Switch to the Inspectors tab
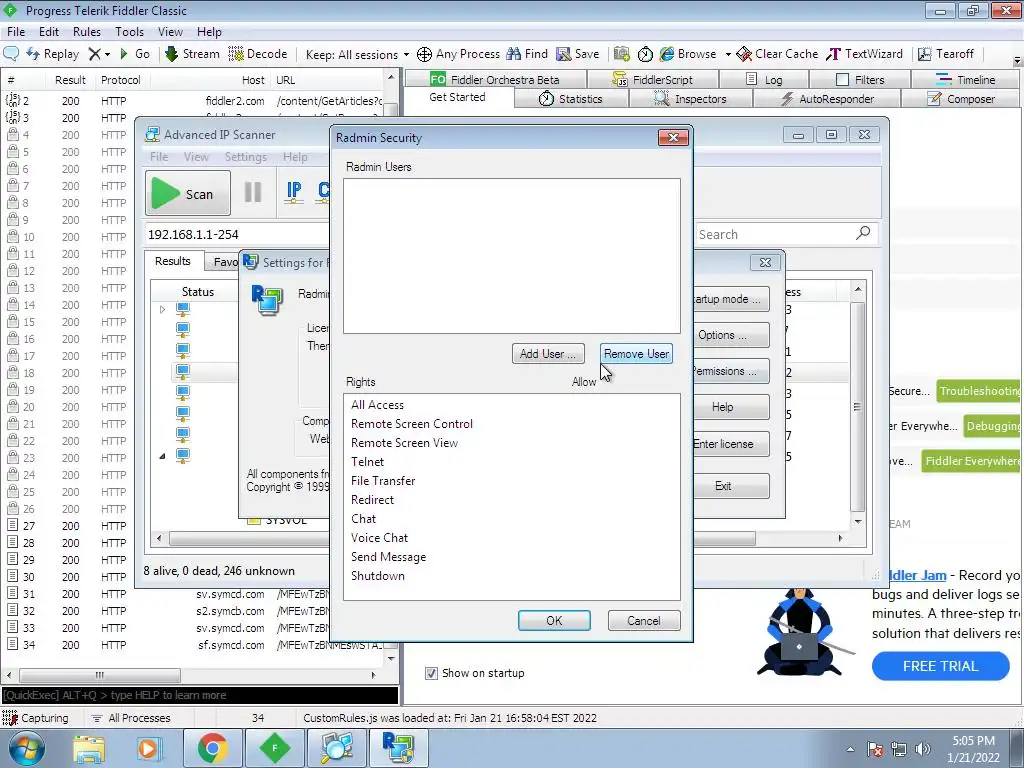 [690, 99]
